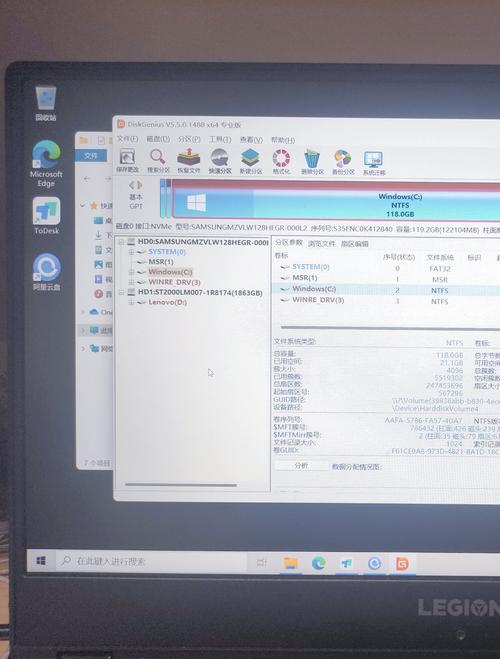This screenshot has width=500, height=659.
Task: Click the Save Changes (保存更改) toolbar icon
Action: [128, 161]
